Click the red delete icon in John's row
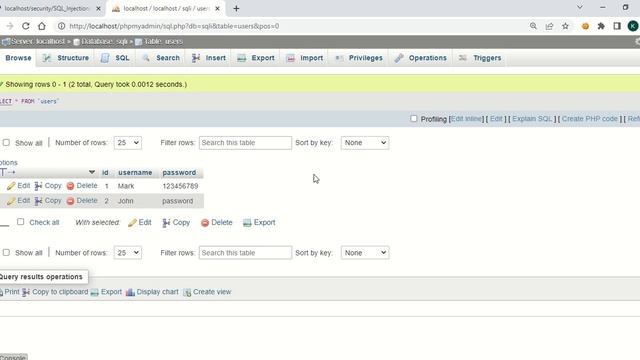 (x=70, y=201)
